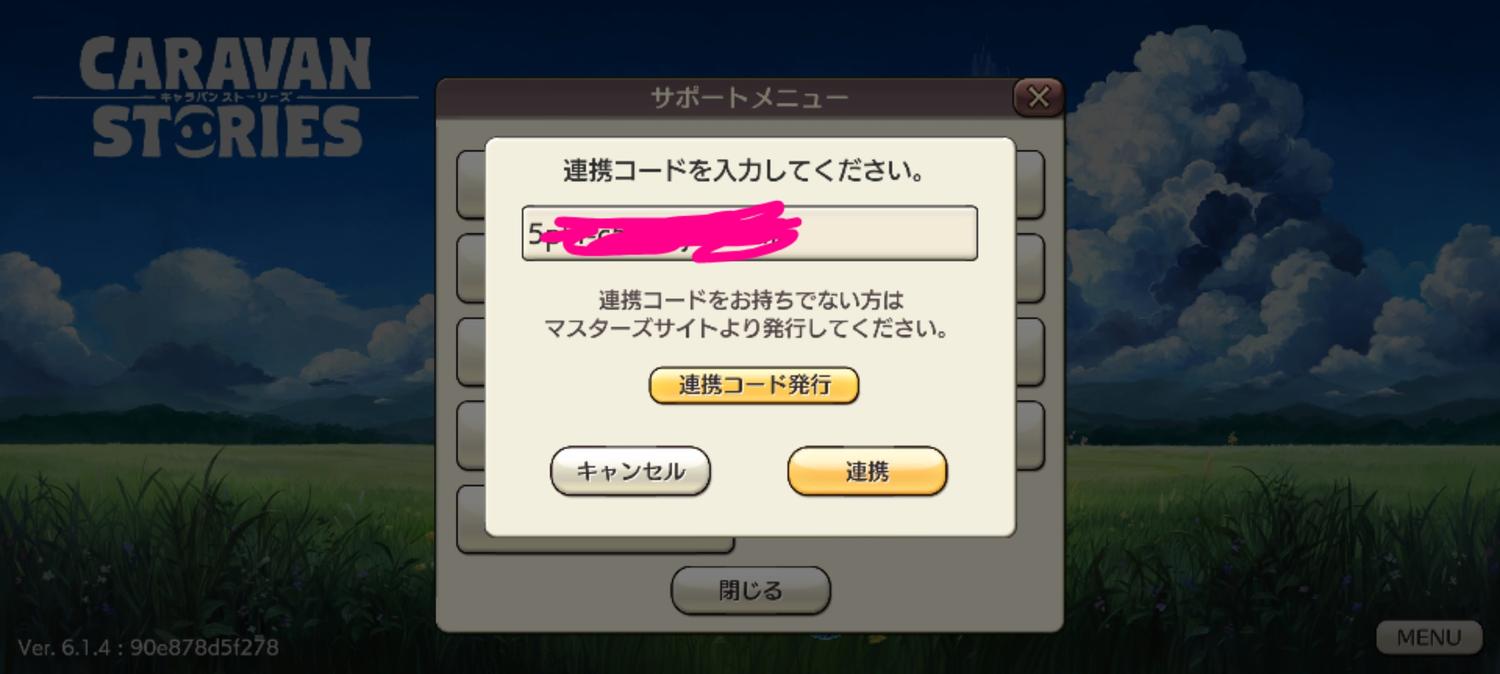The width and height of the screenshot is (1500, 674).
Task: Confirm linking with the 連携 button
Action: coord(867,471)
